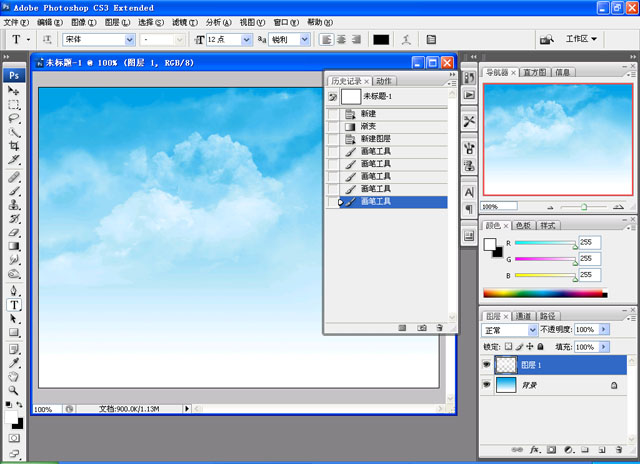This screenshot has width=640, height=464.
Task: Create new fill or adjustment layer
Action: [569, 450]
